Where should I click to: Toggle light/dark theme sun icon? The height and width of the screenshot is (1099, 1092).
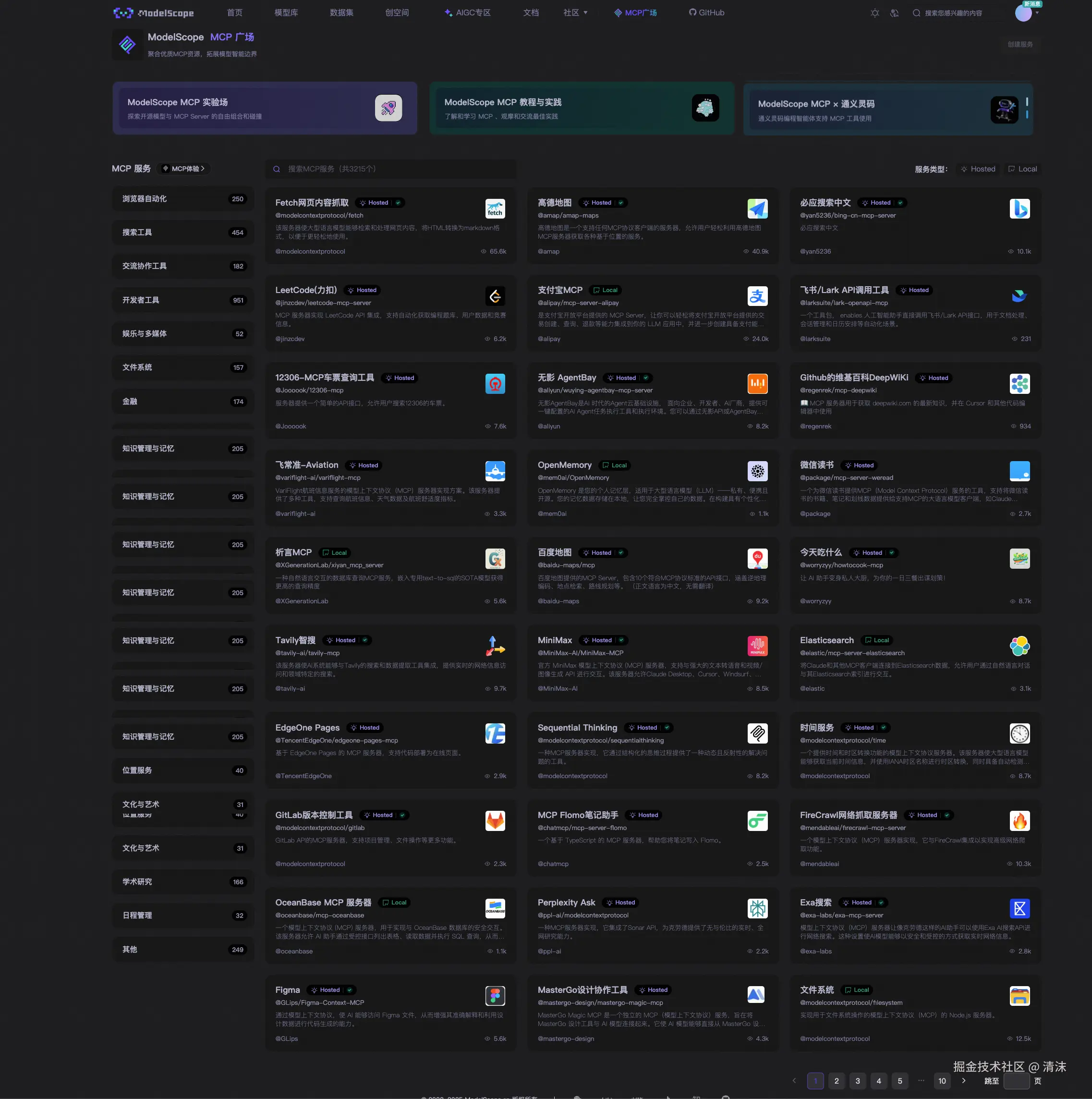pos(875,13)
